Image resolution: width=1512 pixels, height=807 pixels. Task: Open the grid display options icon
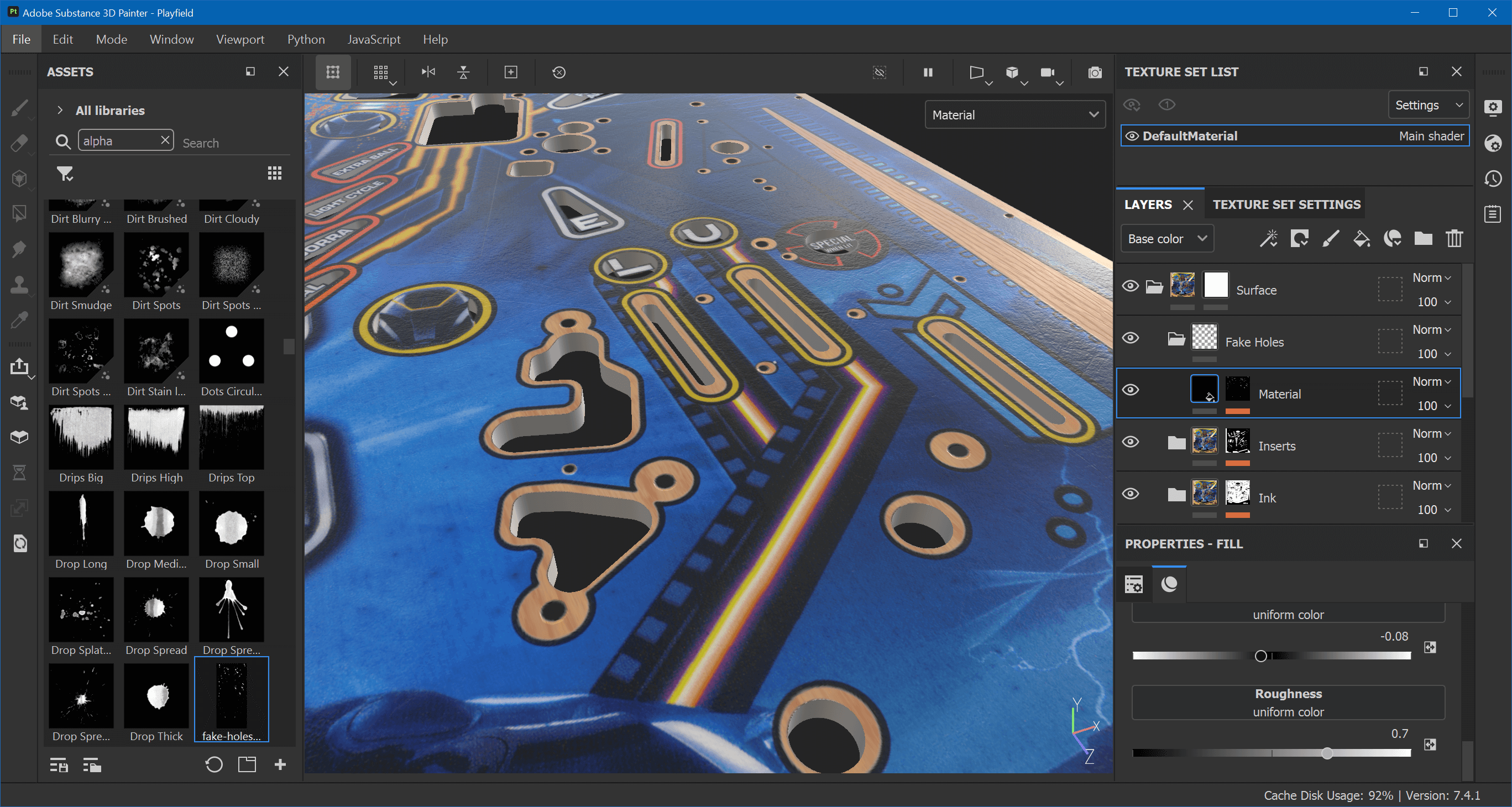point(381,72)
